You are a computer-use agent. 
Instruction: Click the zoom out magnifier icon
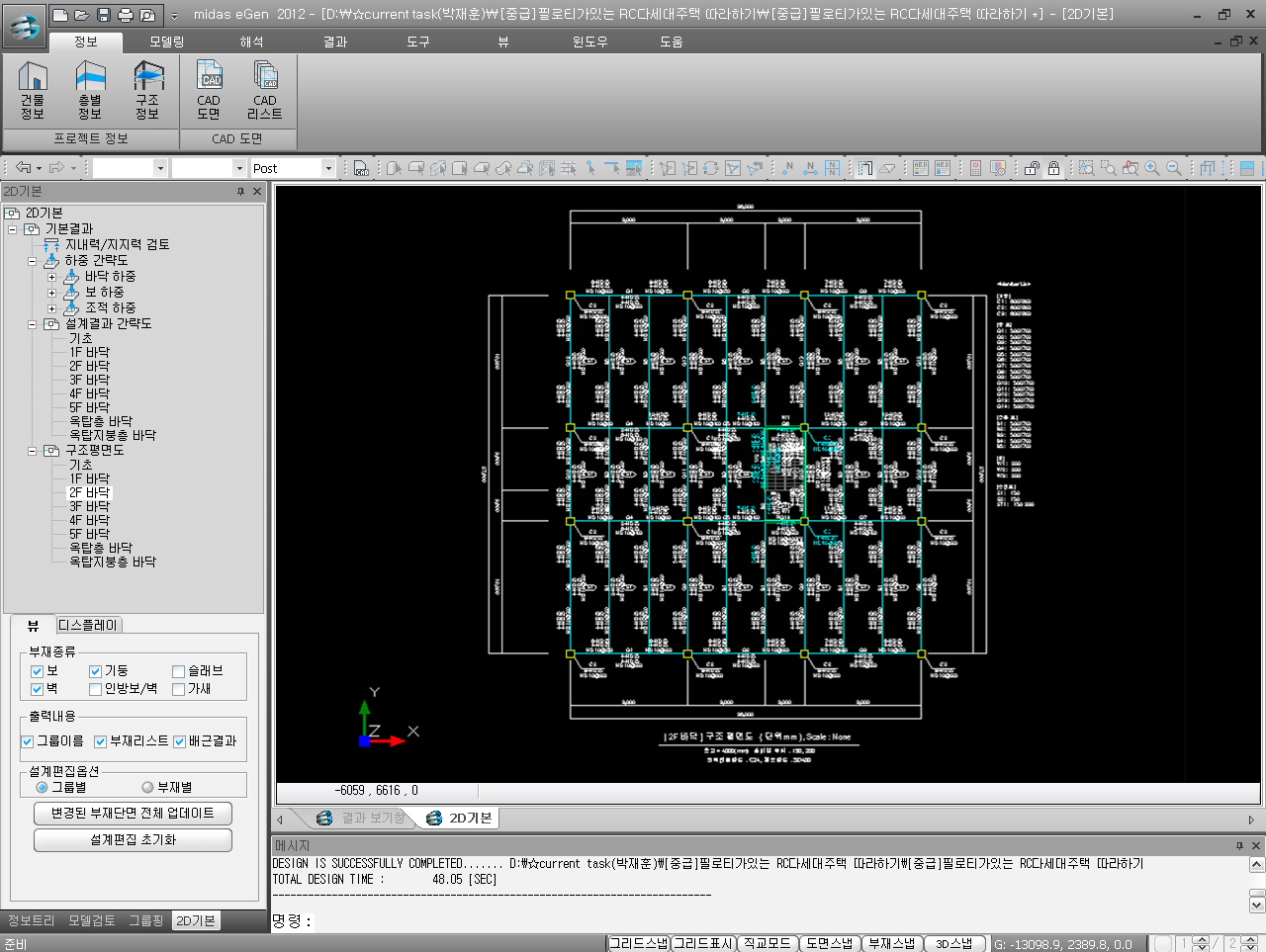(1174, 168)
